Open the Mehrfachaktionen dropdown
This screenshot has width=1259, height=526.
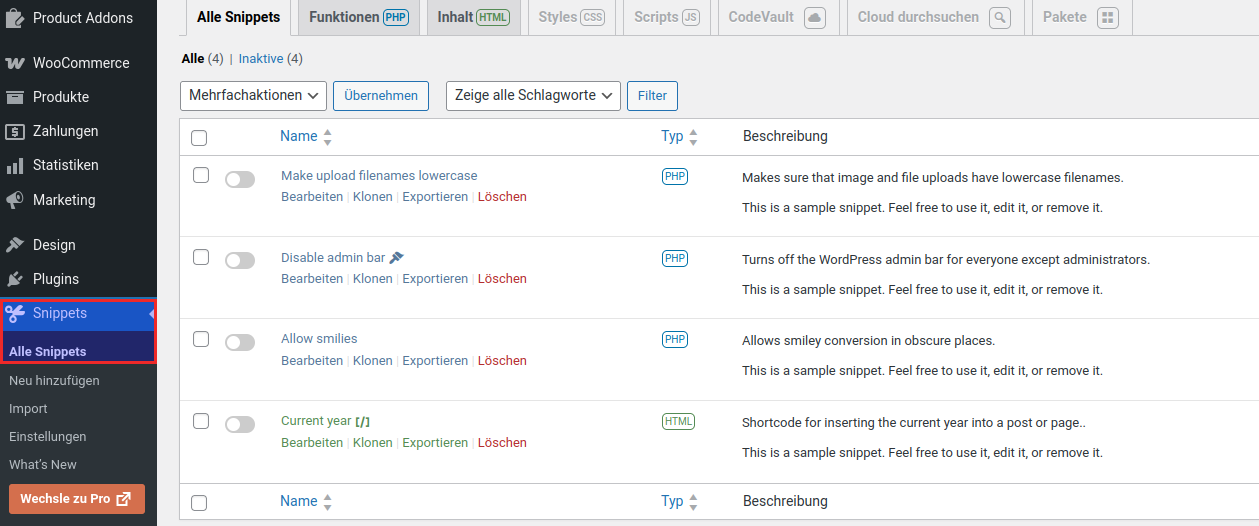tap(254, 95)
